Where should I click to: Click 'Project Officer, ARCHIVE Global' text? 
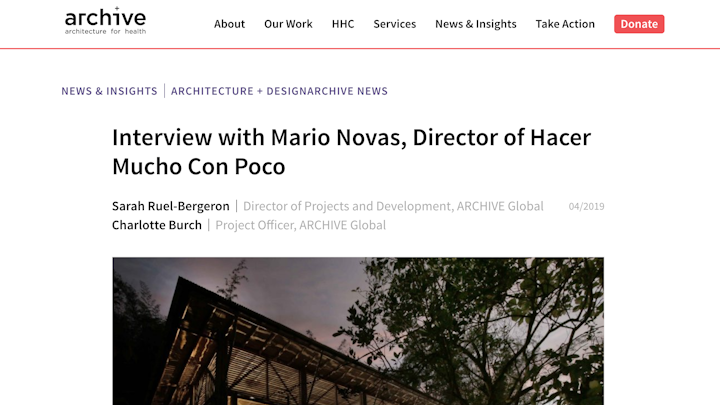300,225
